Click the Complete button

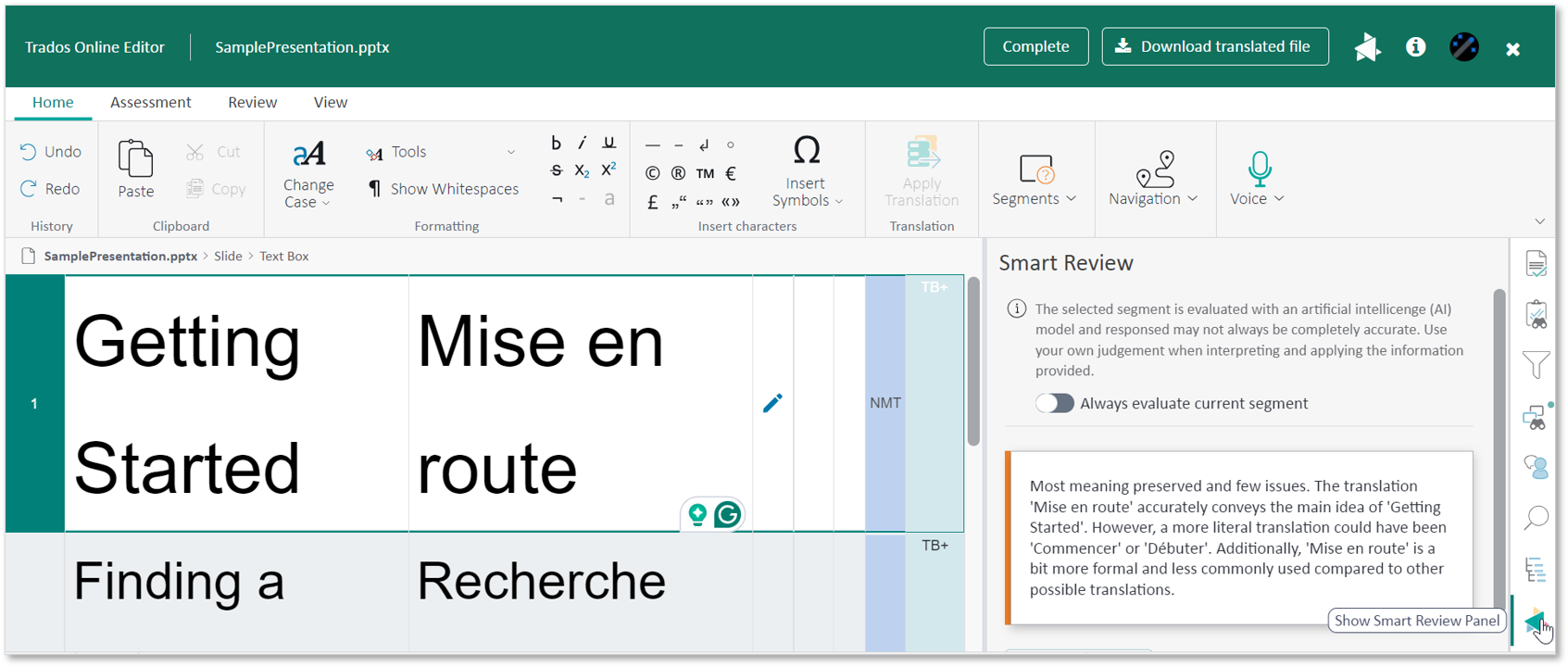point(1035,46)
